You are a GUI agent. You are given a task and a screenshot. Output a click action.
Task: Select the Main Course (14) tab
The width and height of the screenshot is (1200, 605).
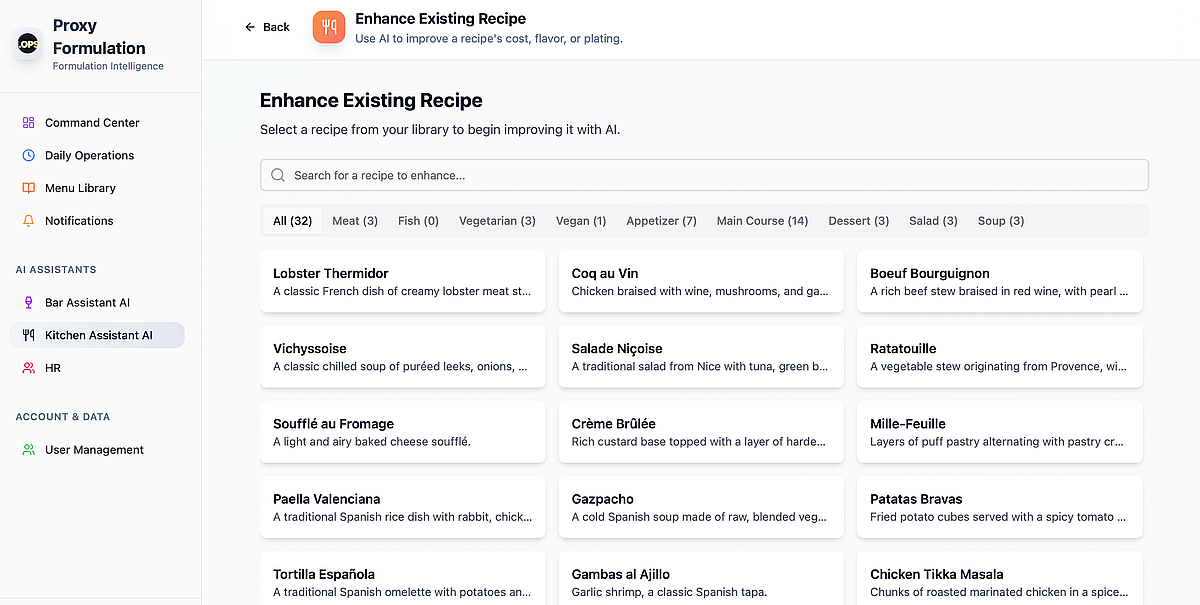coord(762,221)
